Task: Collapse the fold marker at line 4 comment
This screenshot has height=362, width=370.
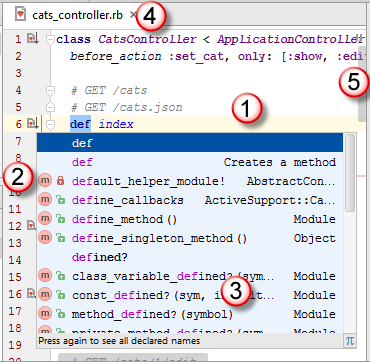Action: 50,90
